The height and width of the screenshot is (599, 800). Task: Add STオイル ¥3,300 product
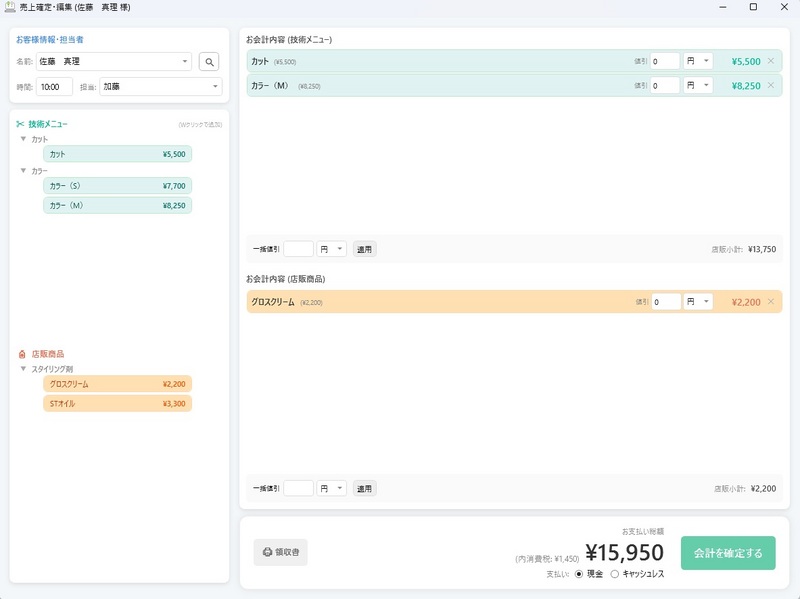[117, 404]
